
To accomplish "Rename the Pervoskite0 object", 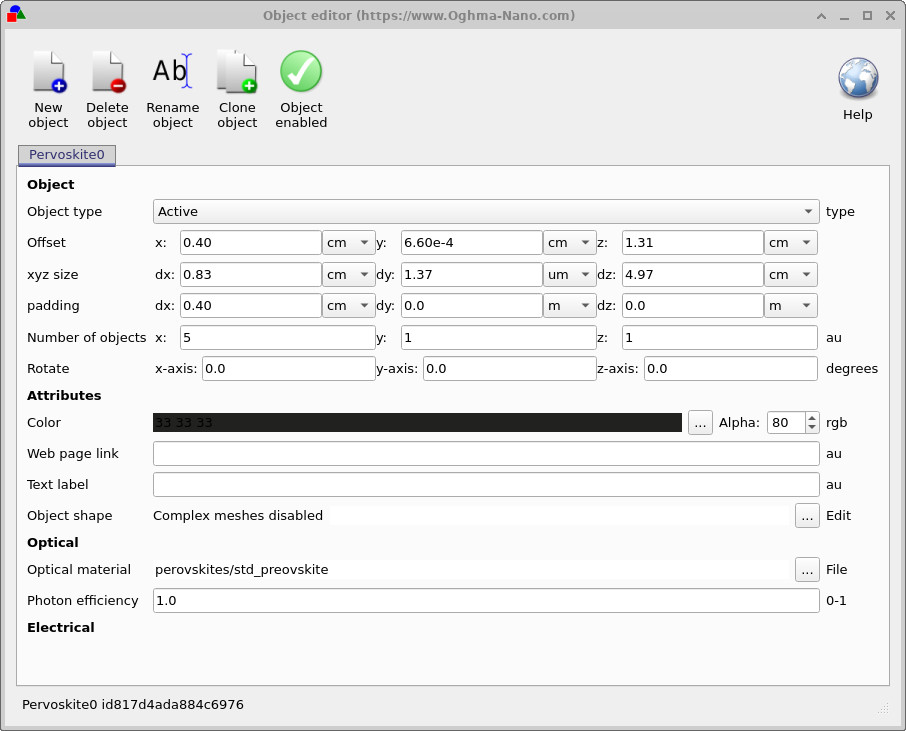I will click(x=172, y=88).
